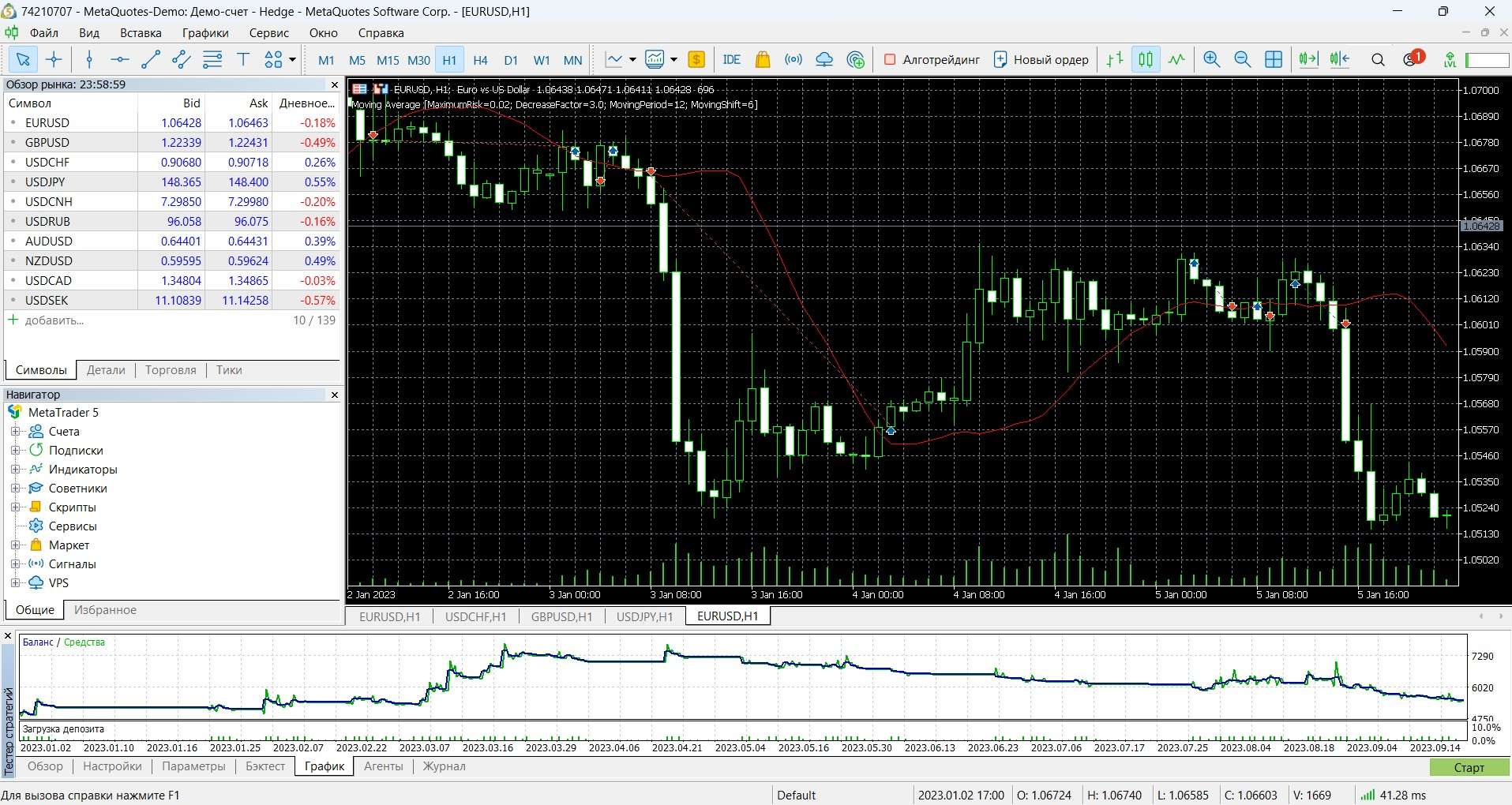Close the strategy tester panel
Screen dimensions: 1512x805
coord(8,636)
